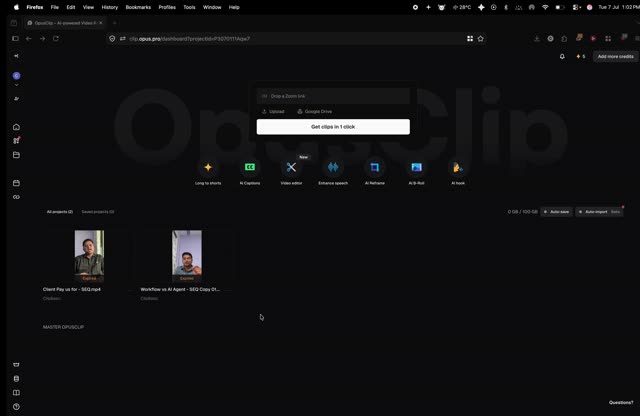
Task: Collapse the sidebar with the top toggle icon
Action: [x=16, y=56]
